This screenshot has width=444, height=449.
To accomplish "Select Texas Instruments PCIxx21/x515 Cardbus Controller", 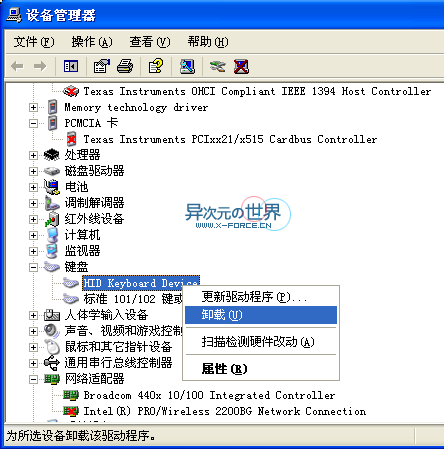I will tap(230, 139).
